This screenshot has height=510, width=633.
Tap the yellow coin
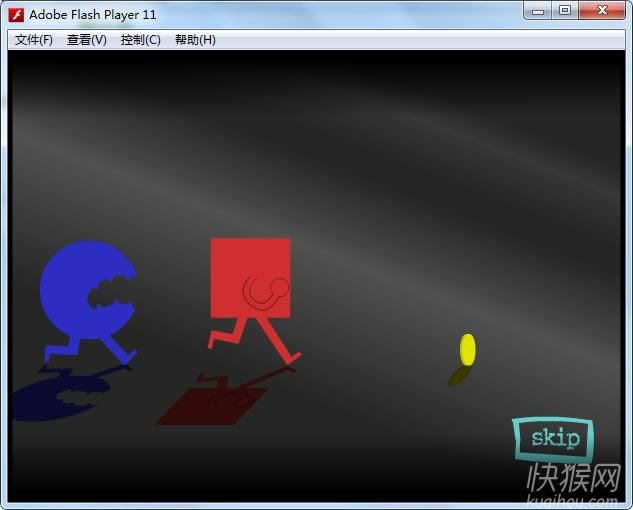[467, 349]
